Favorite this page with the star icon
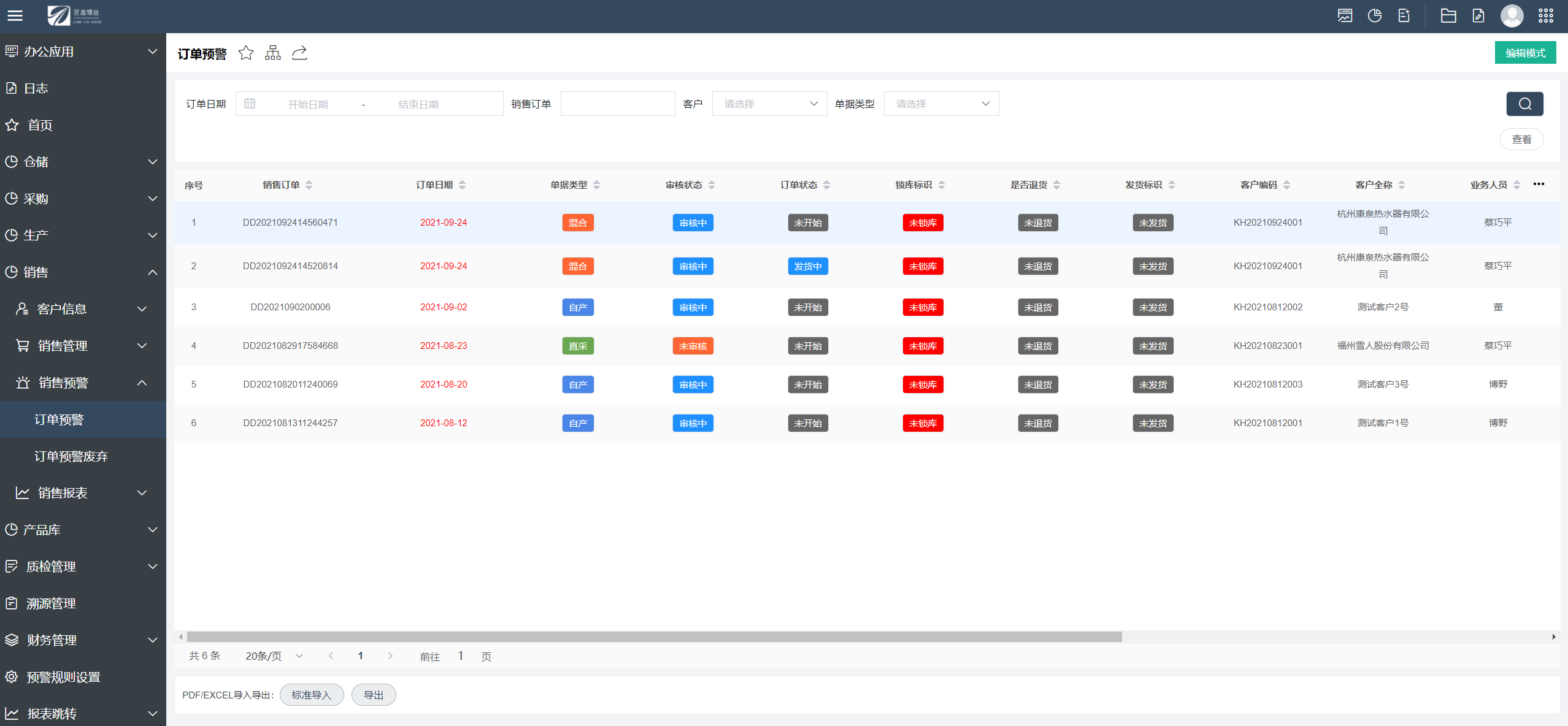1568x726 pixels. (x=246, y=53)
